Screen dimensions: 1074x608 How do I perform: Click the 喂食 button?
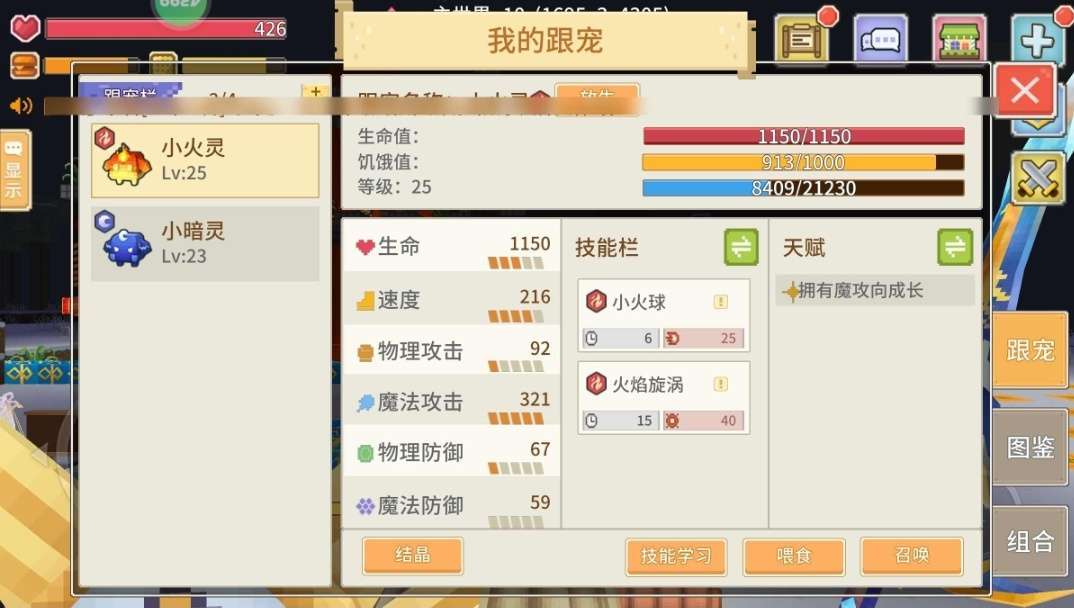tap(794, 556)
